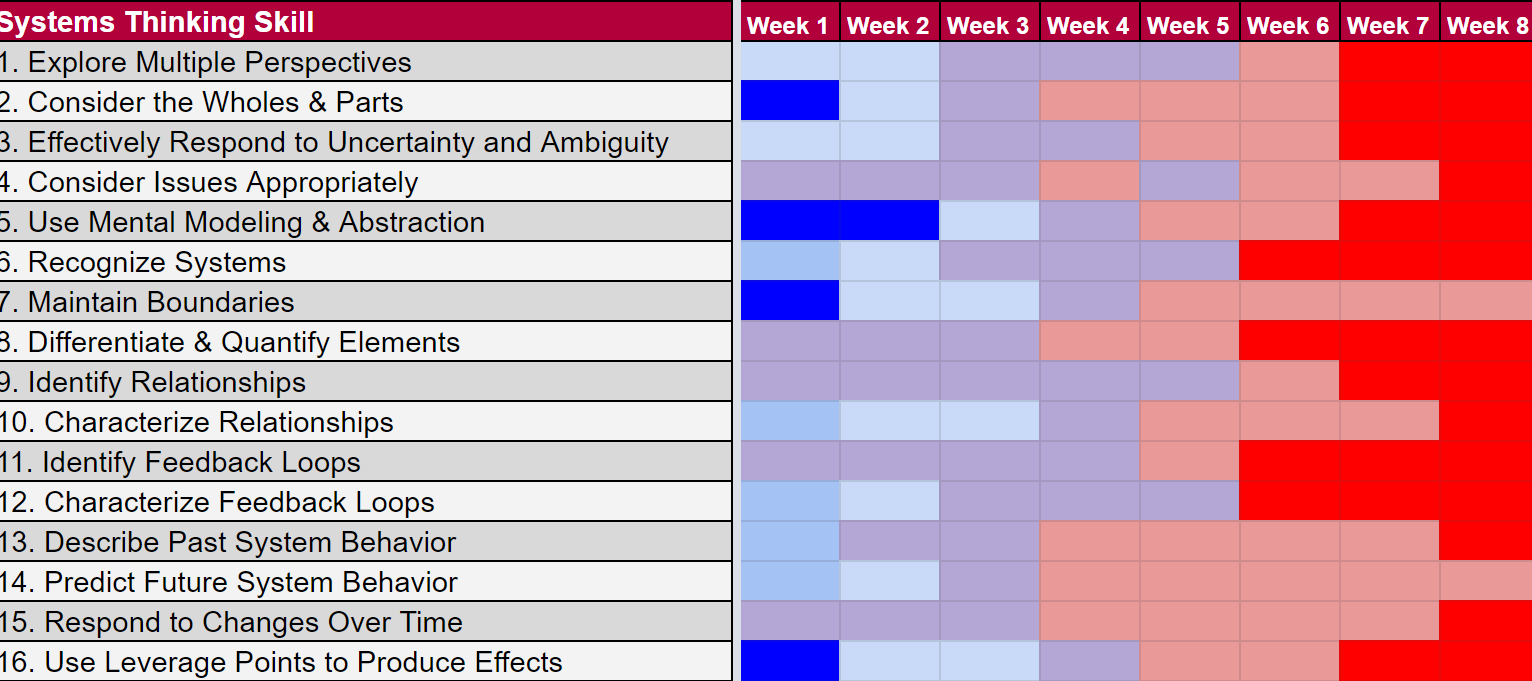Click Week 2 dark blue cell for Mental Modeling
The height and width of the screenshot is (681, 1532).
[x=890, y=221]
